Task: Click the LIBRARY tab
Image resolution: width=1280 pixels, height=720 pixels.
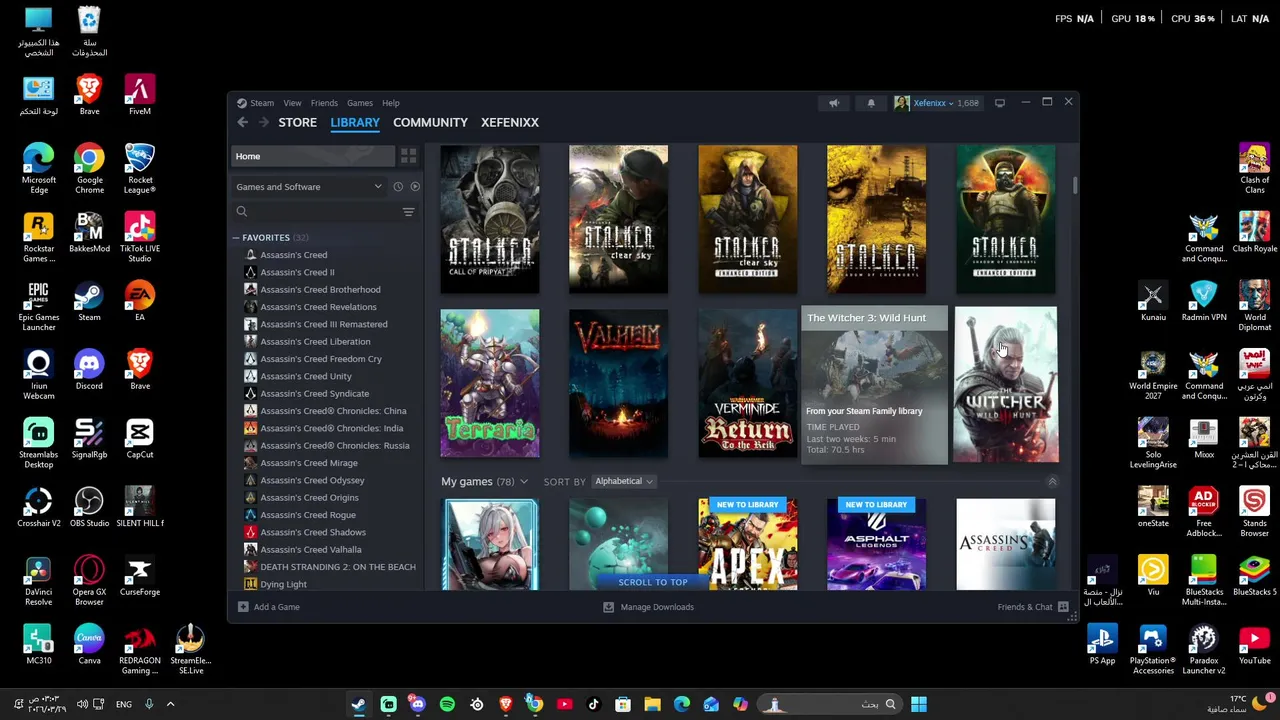Action: [x=355, y=122]
